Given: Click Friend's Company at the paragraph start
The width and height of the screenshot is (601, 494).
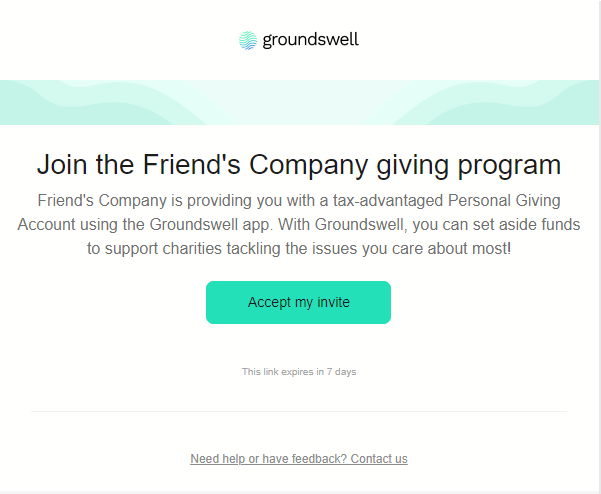Looking at the screenshot, I should point(102,201).
